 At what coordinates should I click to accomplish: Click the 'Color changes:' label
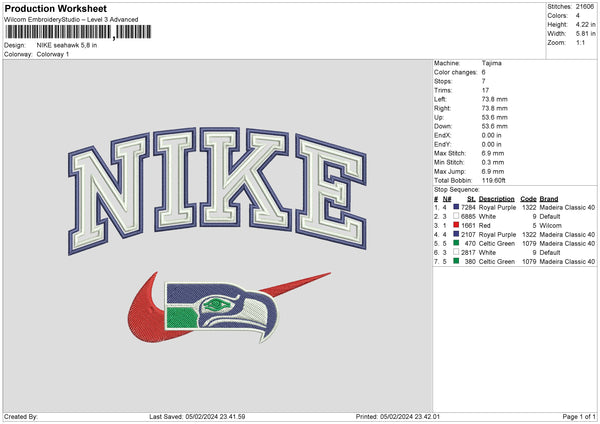(455, 72)
